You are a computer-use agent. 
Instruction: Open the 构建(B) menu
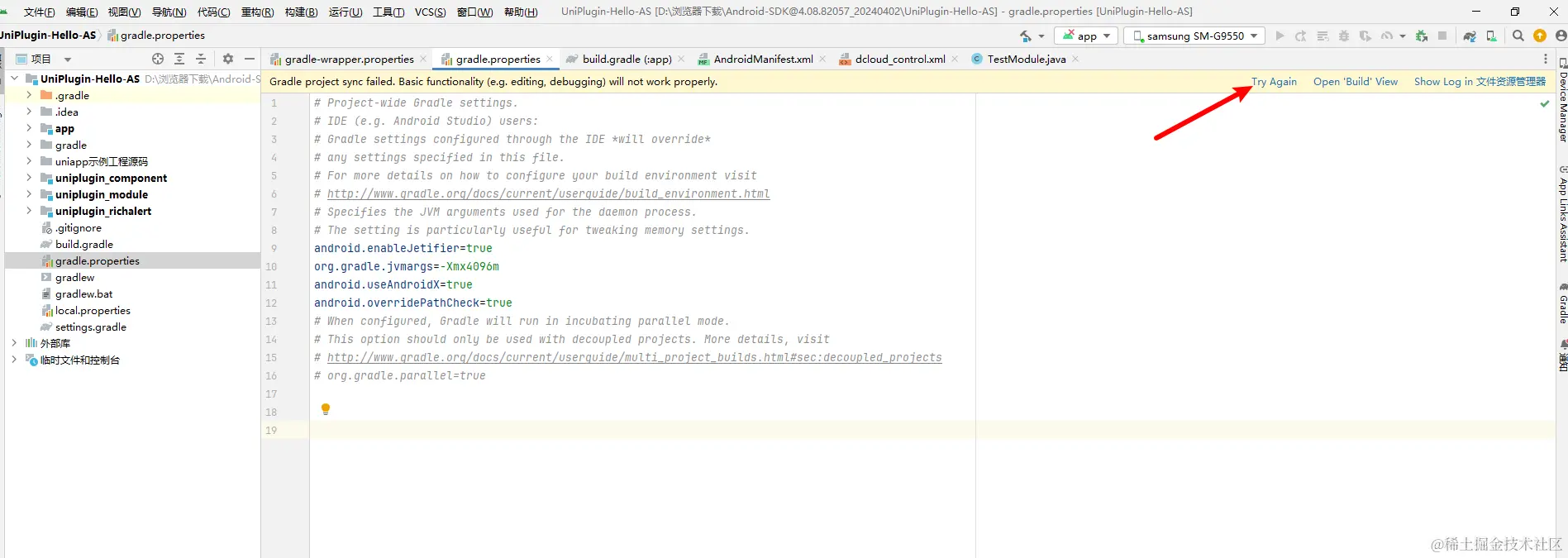point(301,12)
